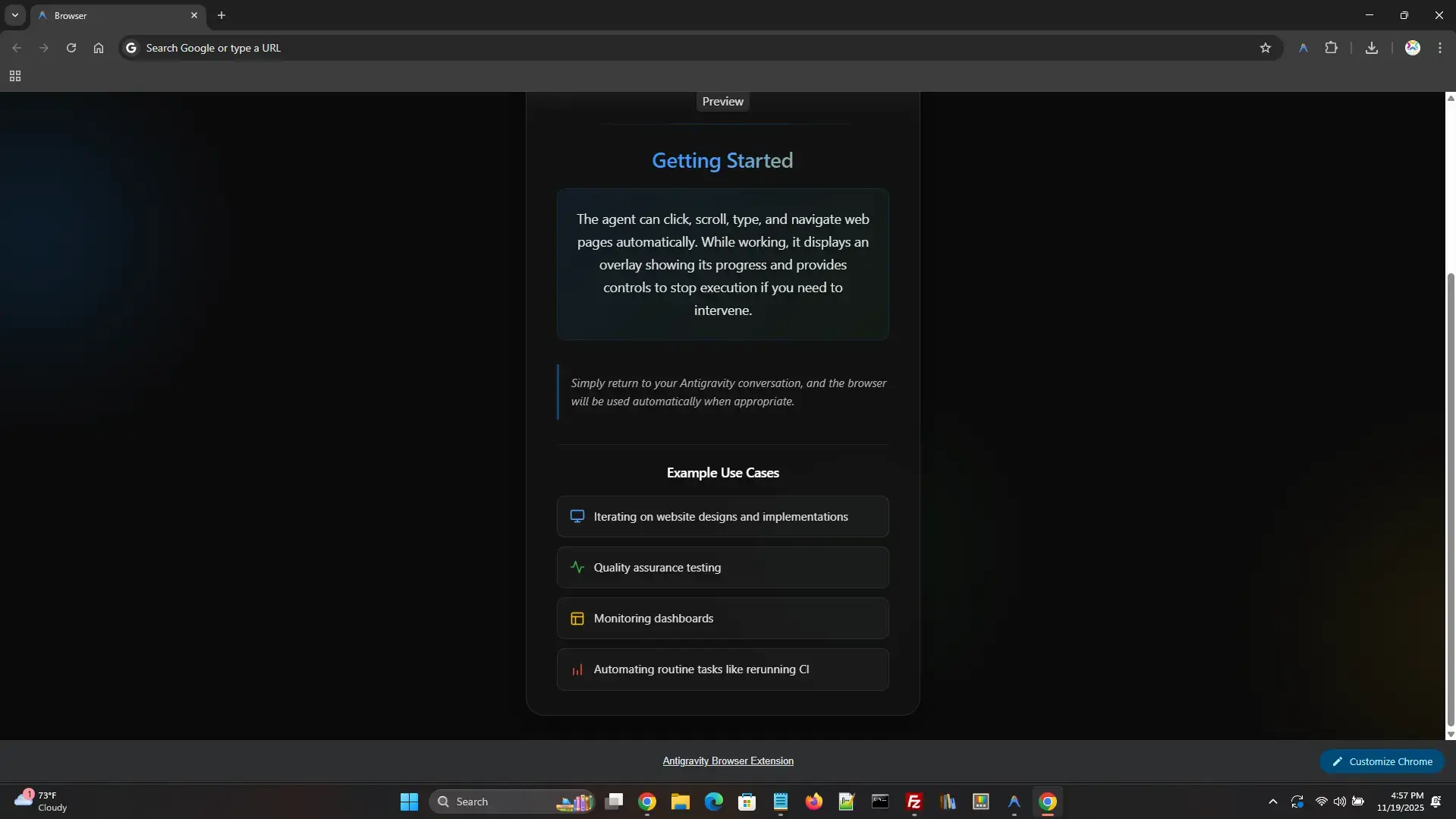
Task: Click the Chrome profile avatar
Action: pos(1412,48)
